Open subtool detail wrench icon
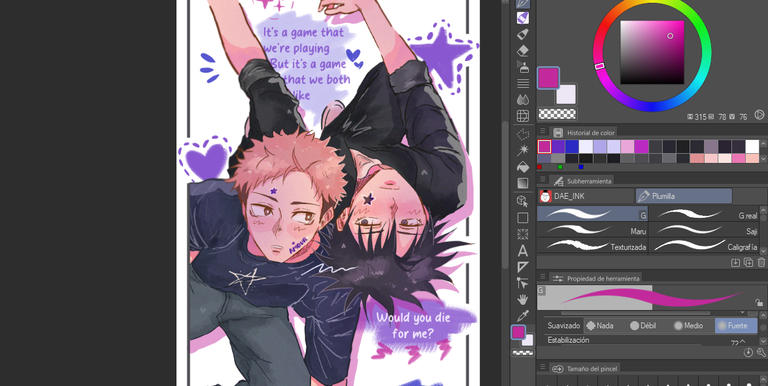This screenshot has width=768, height=386. pos(761,353)
